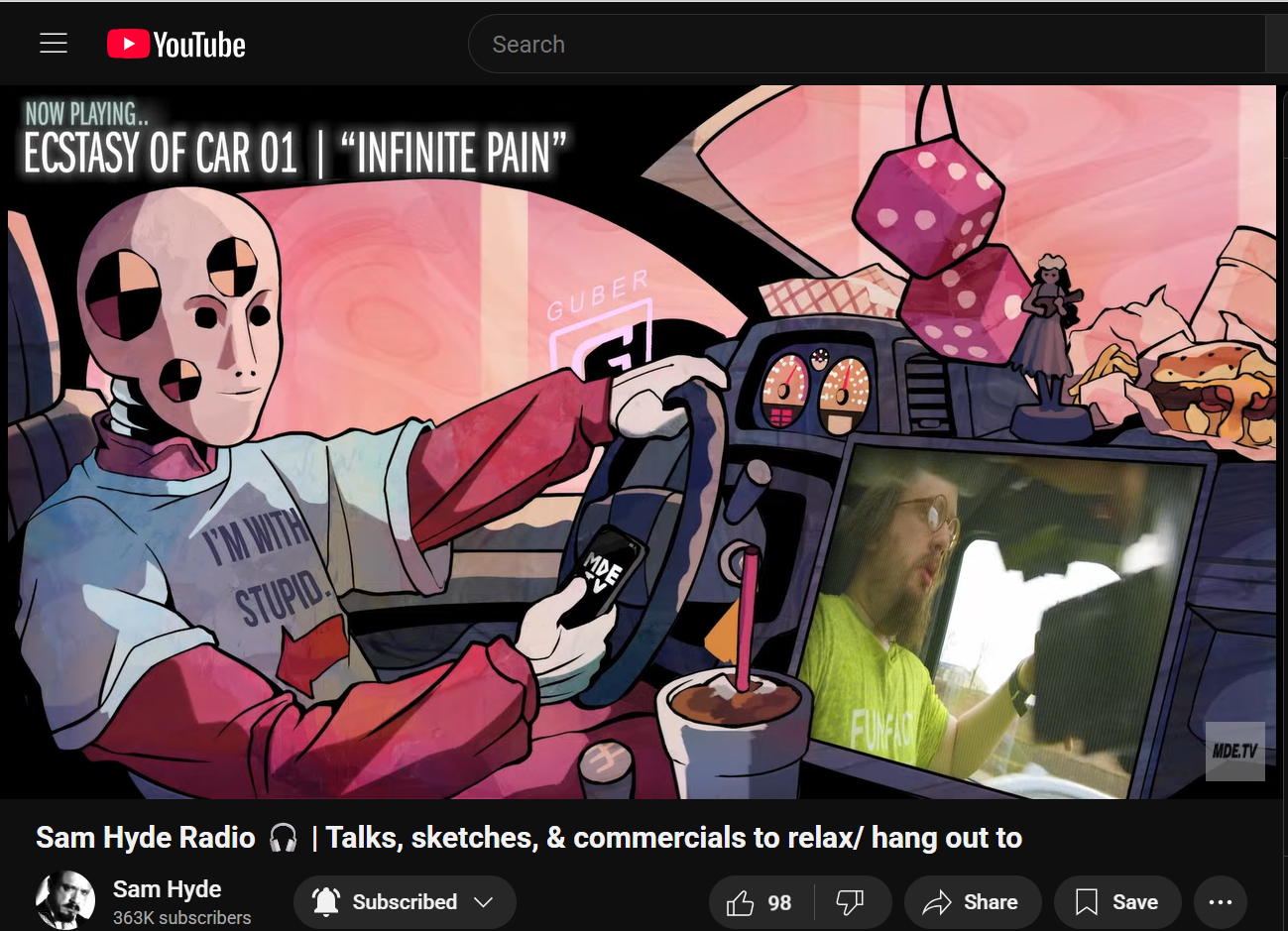Click the MDE.TV watermark in video corner

(x=1234, y=751)
